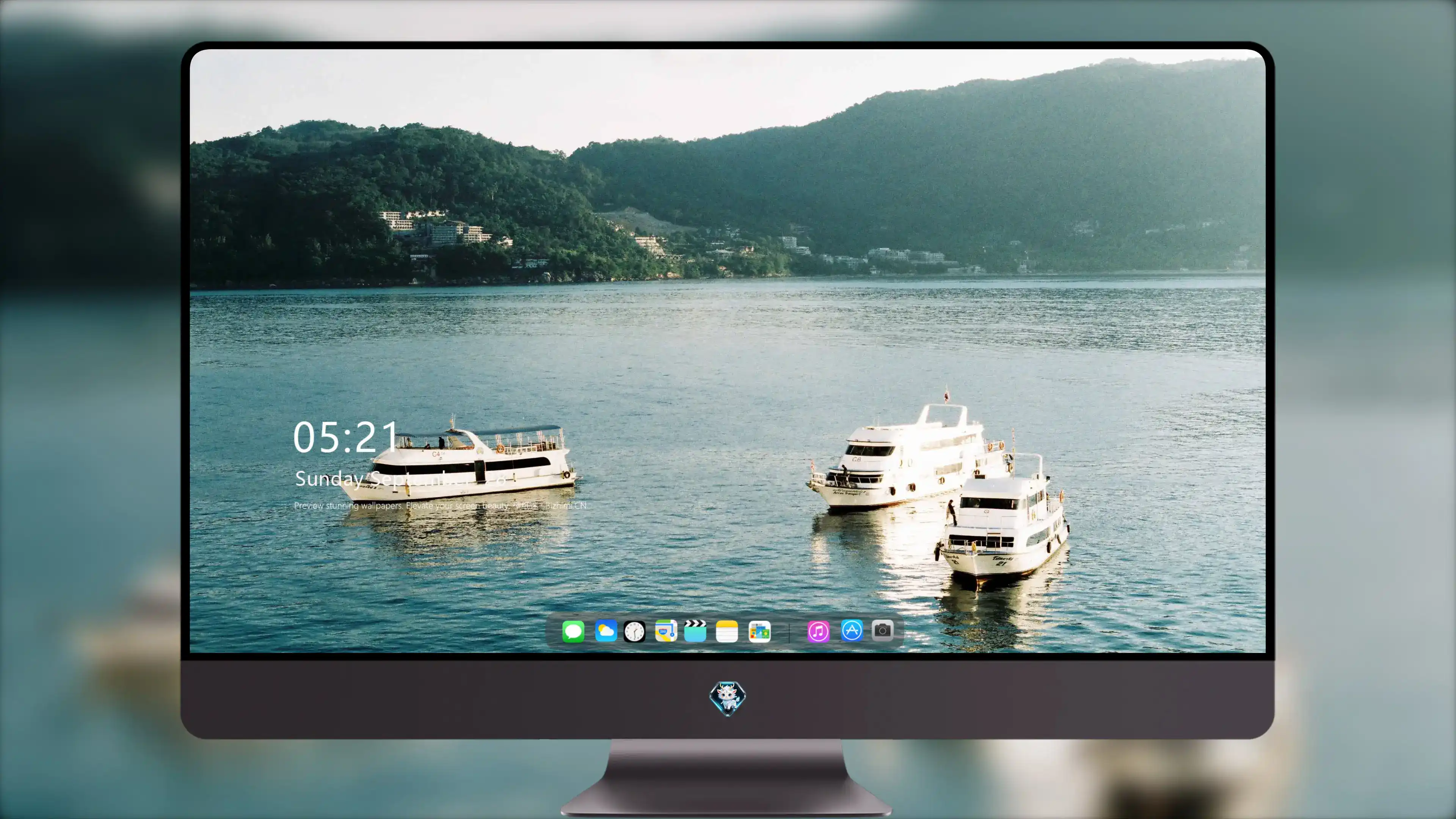This screenshot has width=1456, height=819.
Task: Click the 05:21 clock text
Action: pyautogui.click(x=346, y=438)
